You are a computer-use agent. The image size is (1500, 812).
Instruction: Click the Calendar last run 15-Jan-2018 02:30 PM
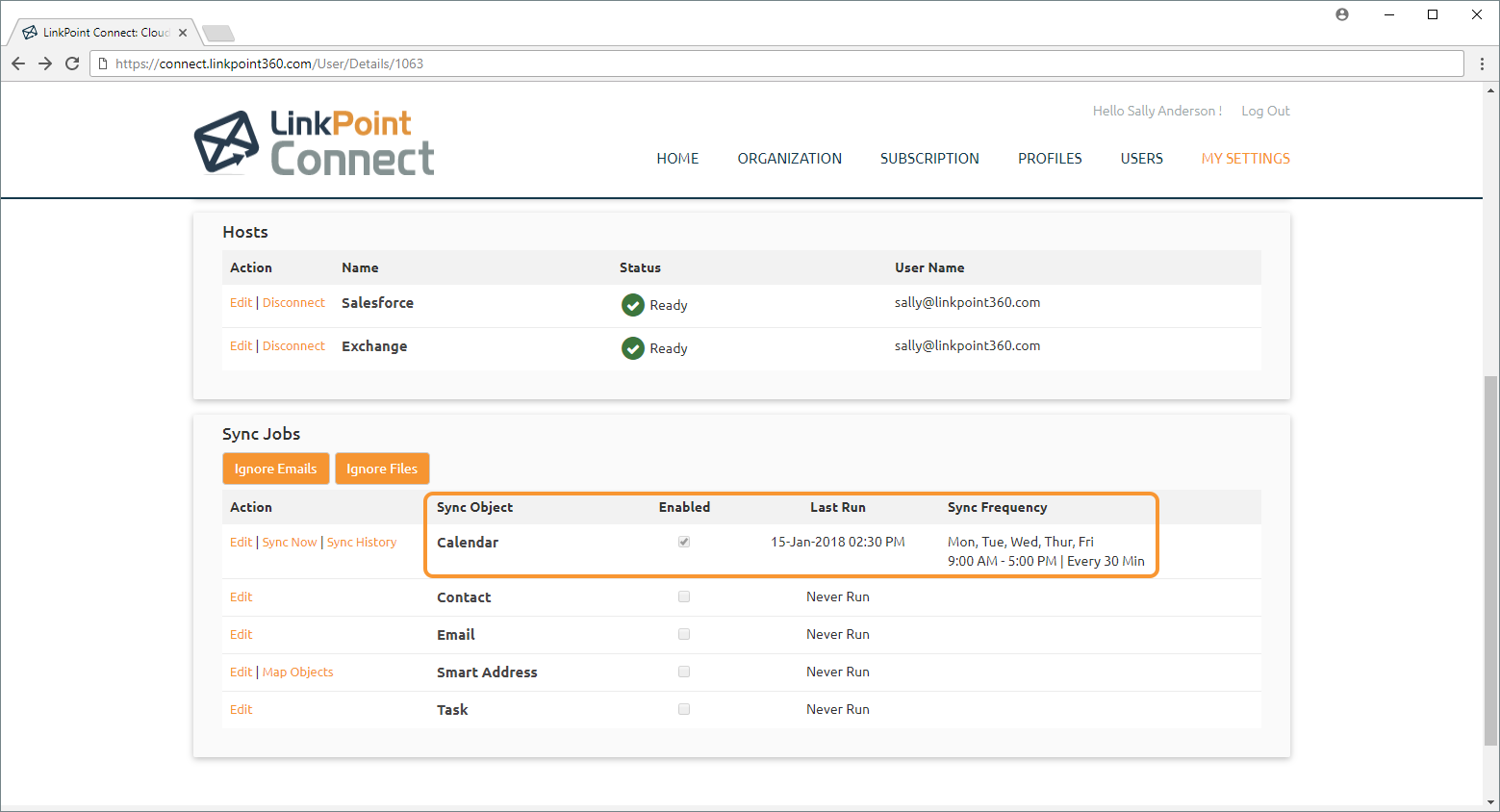click(838, 542)
